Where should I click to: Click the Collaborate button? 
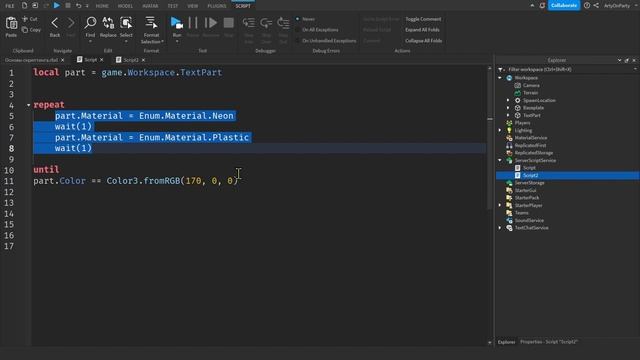564,6
